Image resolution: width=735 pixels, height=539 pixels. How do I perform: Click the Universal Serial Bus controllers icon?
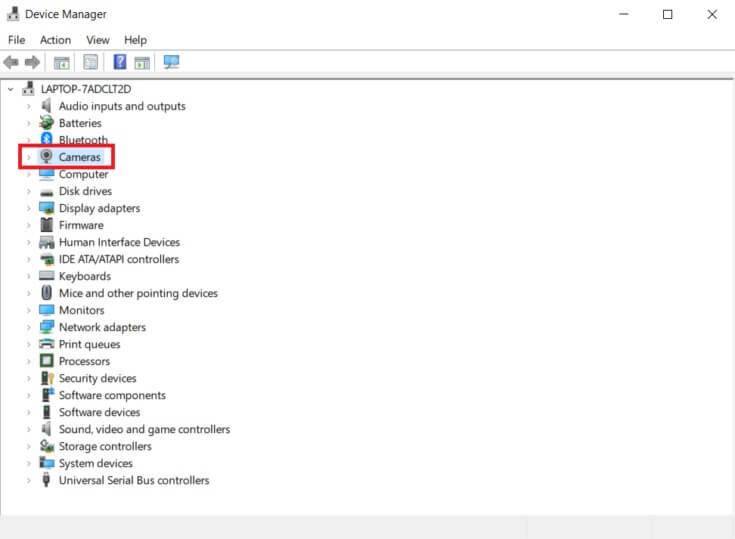[46, 480]
